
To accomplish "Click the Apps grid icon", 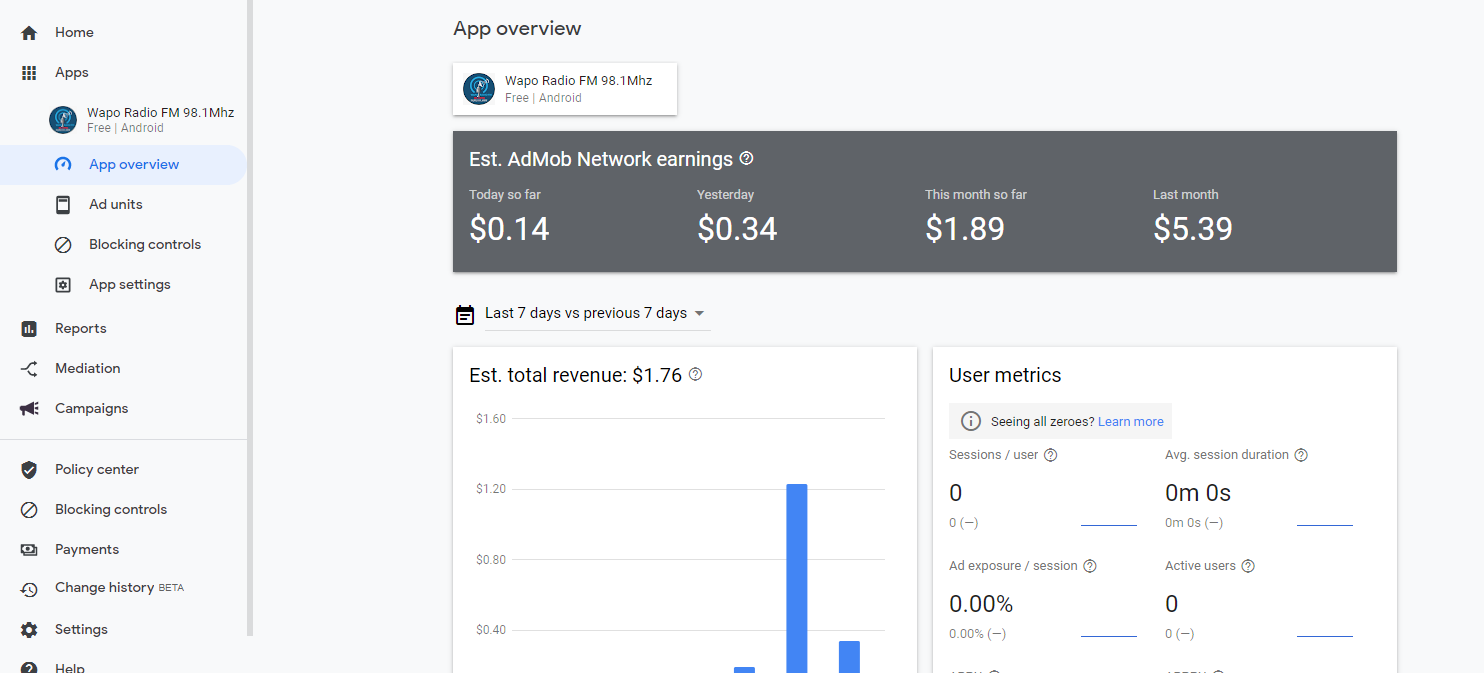I will [x=29, y=73].
